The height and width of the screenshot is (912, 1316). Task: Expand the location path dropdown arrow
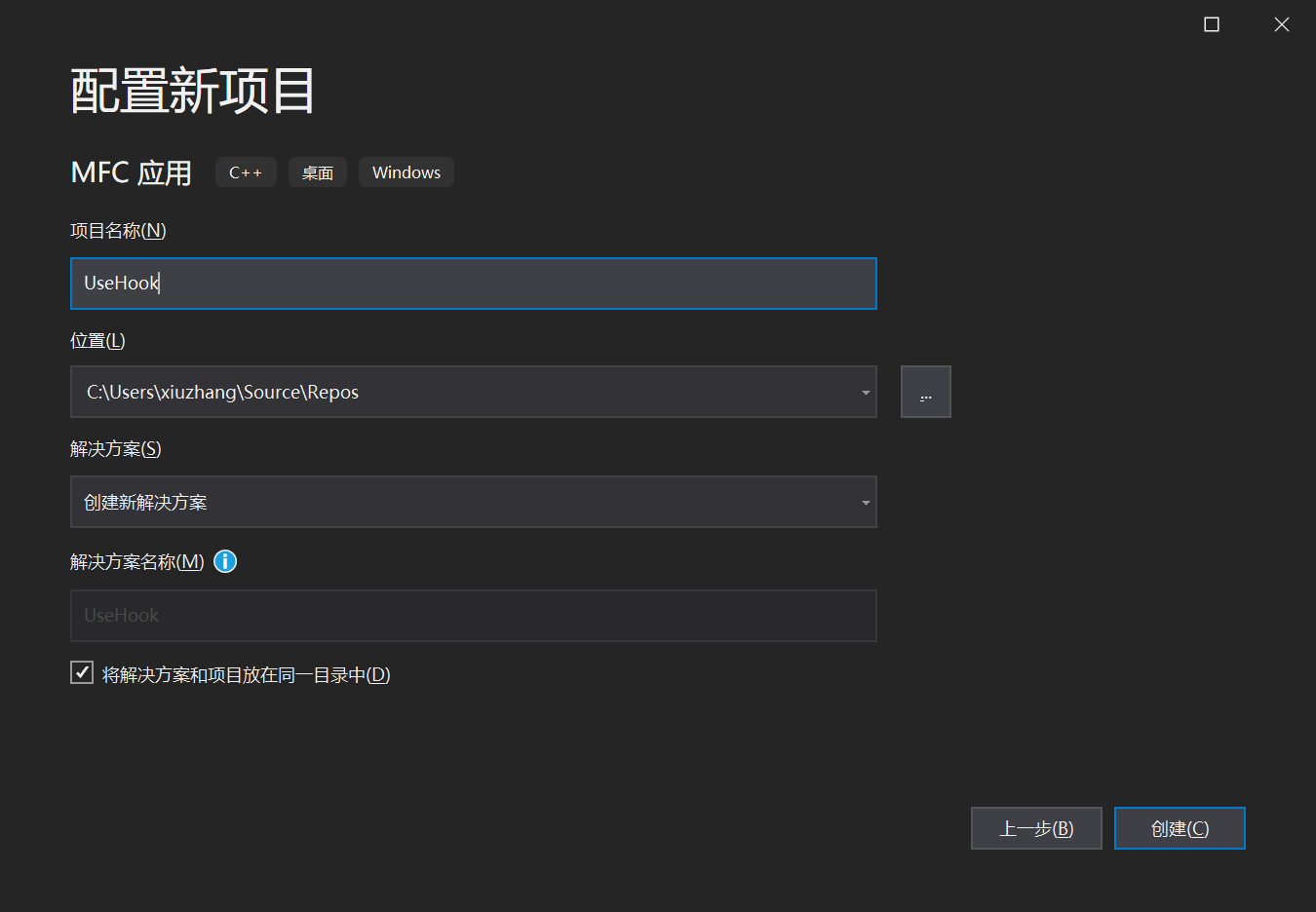point(865,393)
